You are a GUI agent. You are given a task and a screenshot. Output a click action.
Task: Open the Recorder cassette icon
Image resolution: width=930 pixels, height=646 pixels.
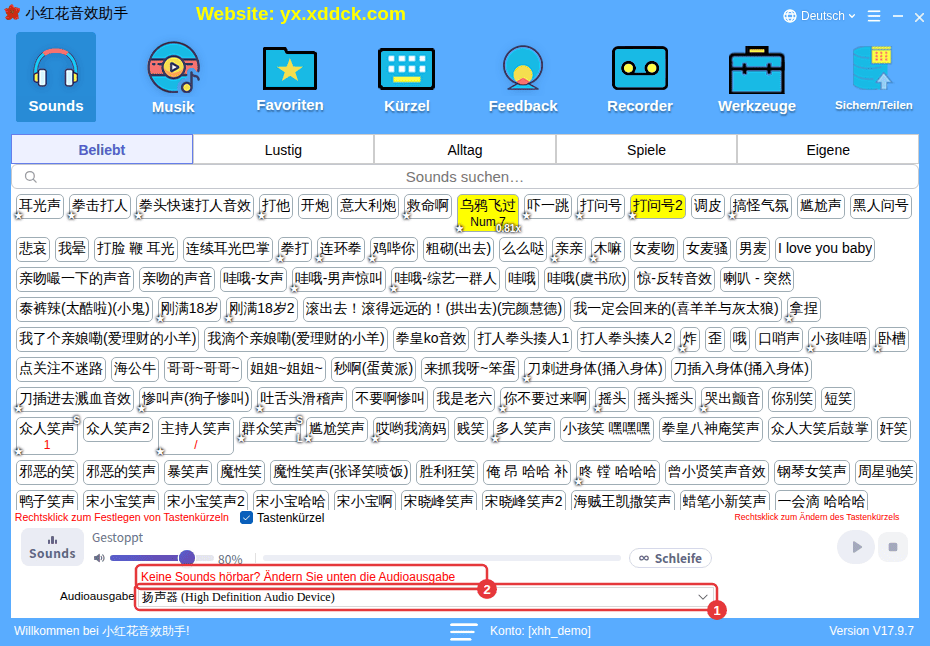[x=639, y=69]
